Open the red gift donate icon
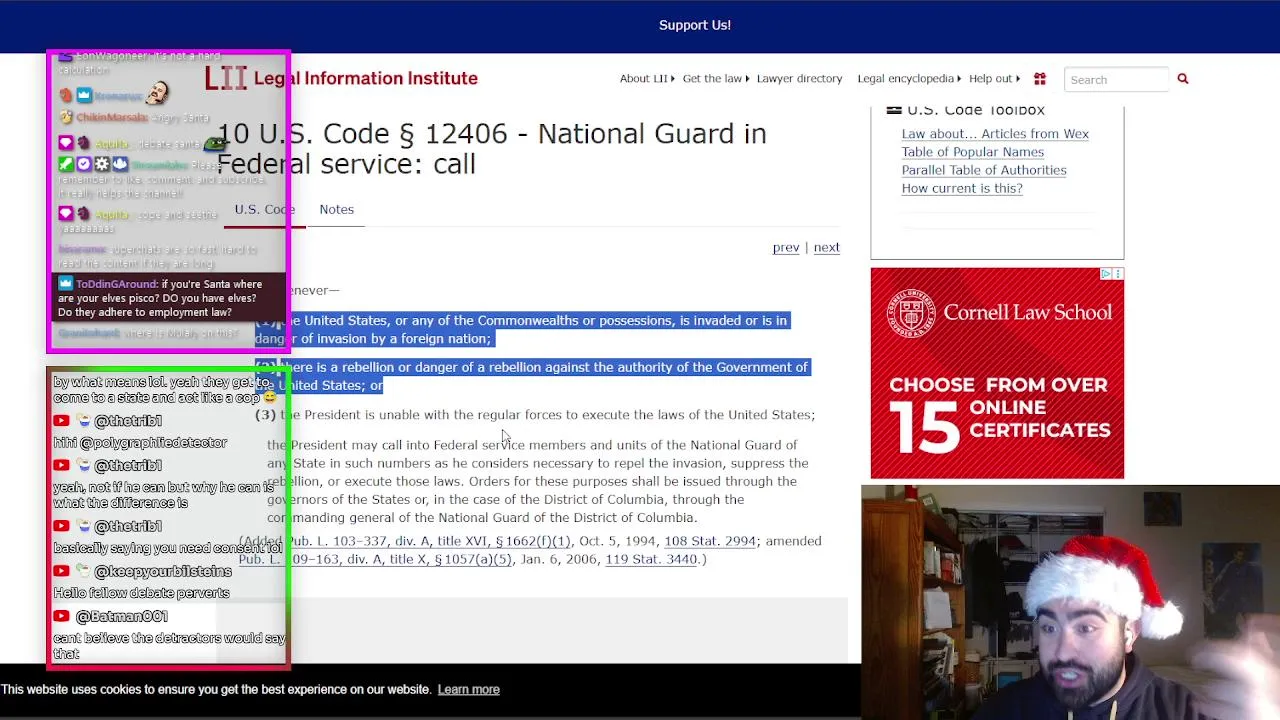Screen dimensions: 1280x720 click(x=1039, y=79)
